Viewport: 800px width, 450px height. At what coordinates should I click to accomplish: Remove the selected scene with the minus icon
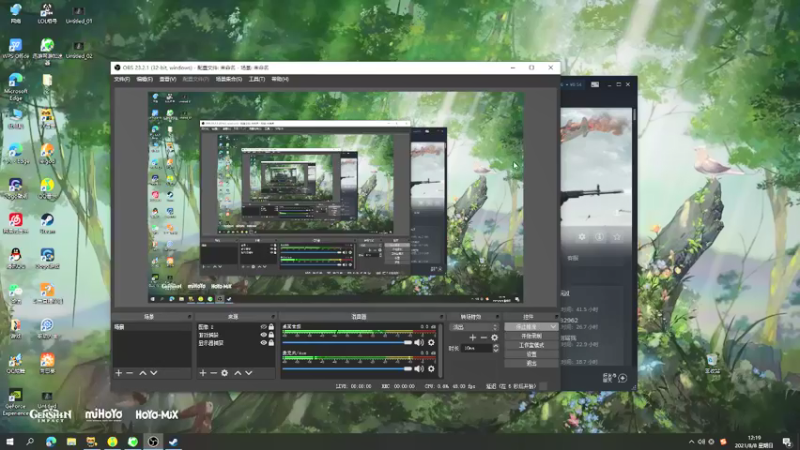tap(130, 373)
